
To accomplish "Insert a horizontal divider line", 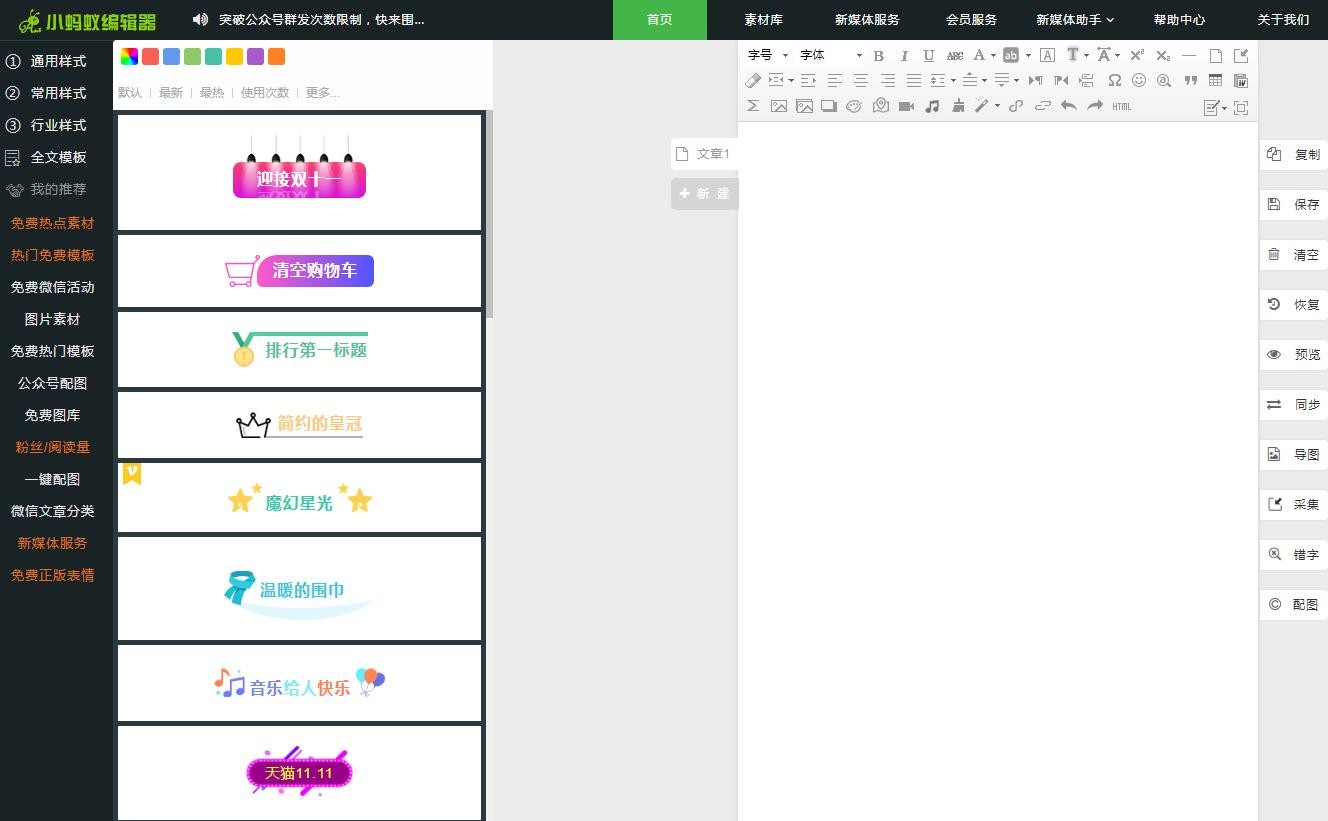I will (x=1189, y=56).
